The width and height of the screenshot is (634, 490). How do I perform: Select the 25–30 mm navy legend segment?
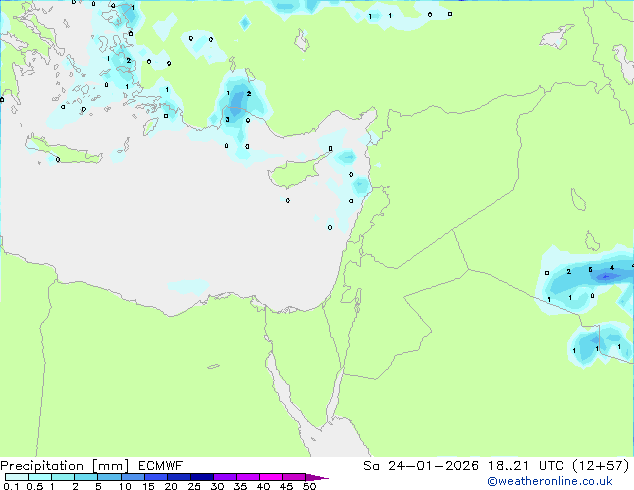(x=201, y=477)
